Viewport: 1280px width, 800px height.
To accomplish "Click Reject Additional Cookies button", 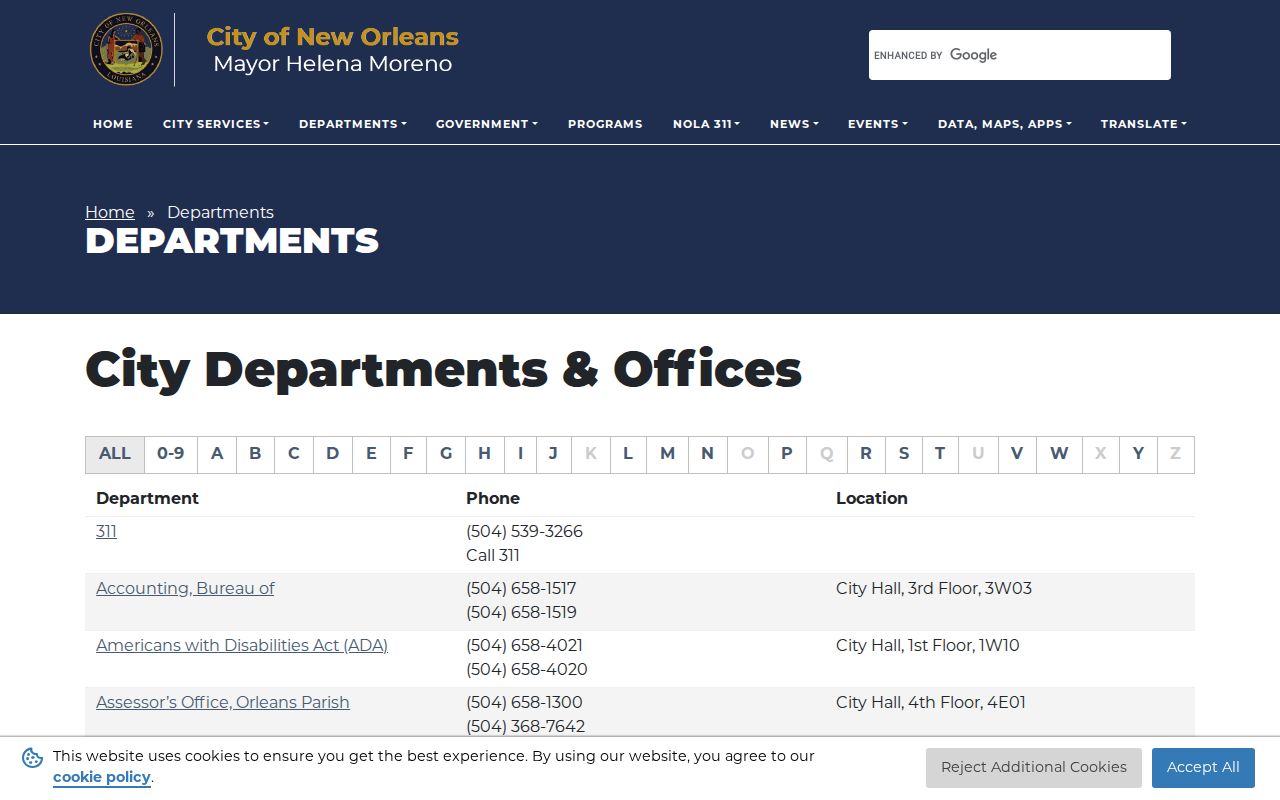I will tap(1034, 767).
